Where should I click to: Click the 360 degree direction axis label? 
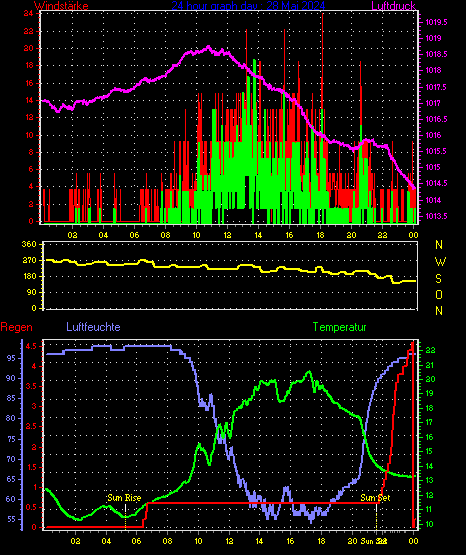tap(29, 245)
